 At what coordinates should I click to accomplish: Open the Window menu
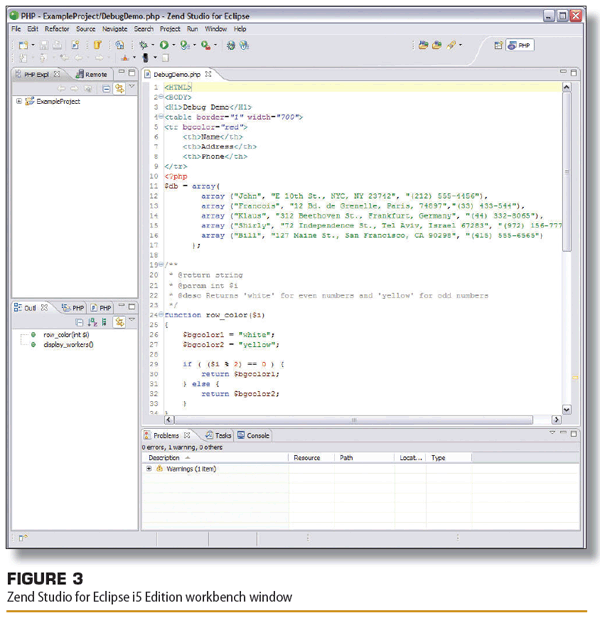[216, 29]
